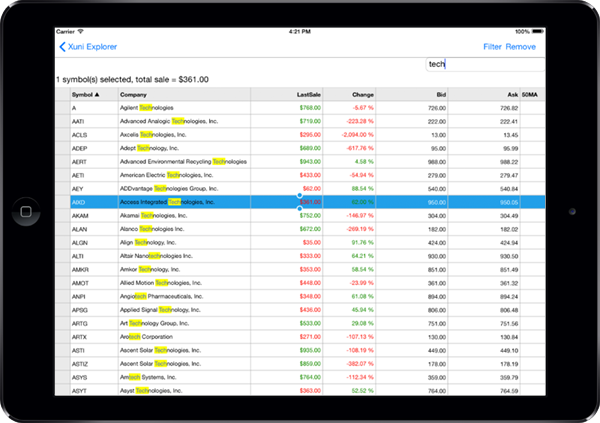
Task: Sort by the Symbol column header
Action: coord(94,95)
